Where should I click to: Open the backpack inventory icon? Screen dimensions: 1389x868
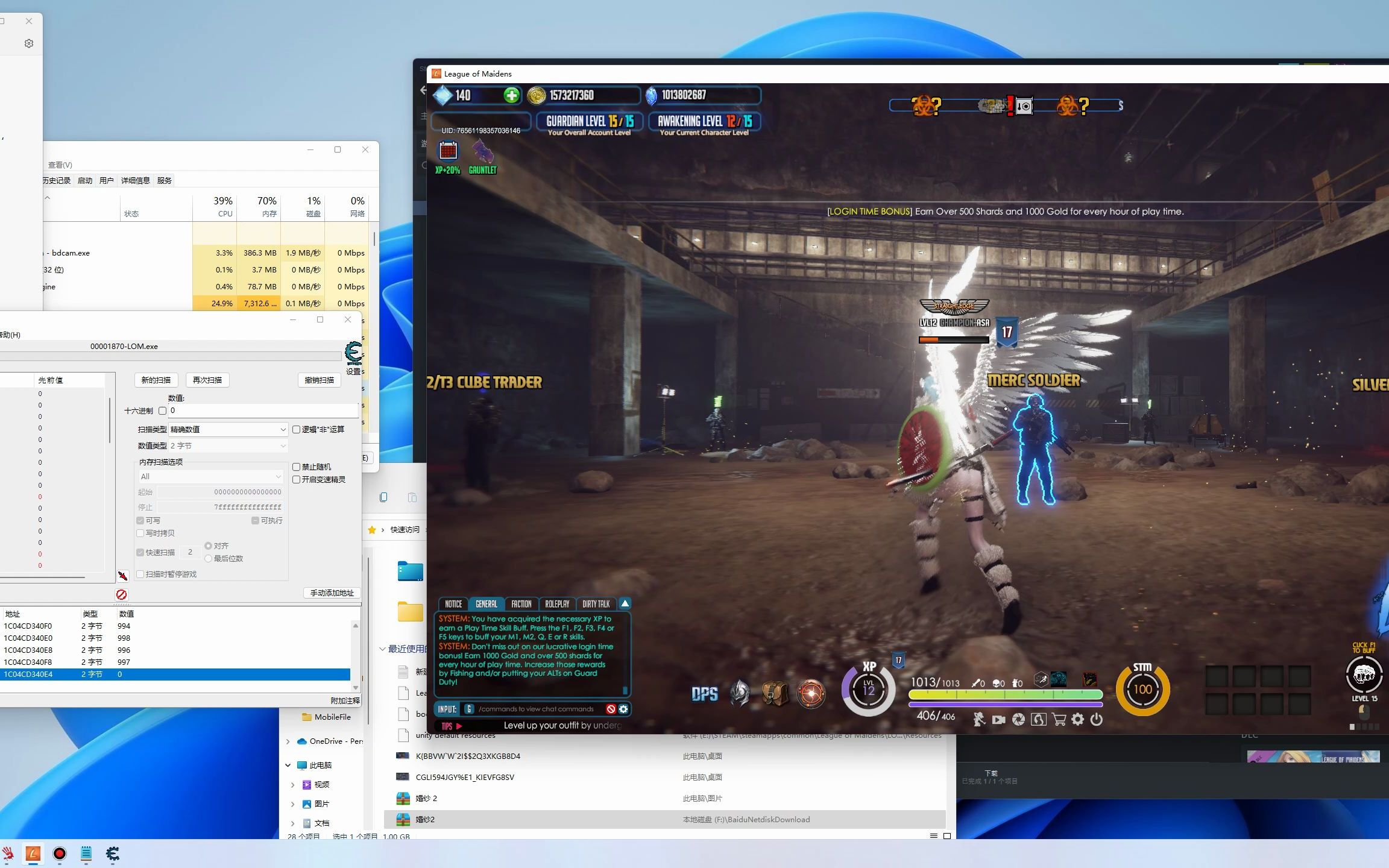tap(775, 693)
